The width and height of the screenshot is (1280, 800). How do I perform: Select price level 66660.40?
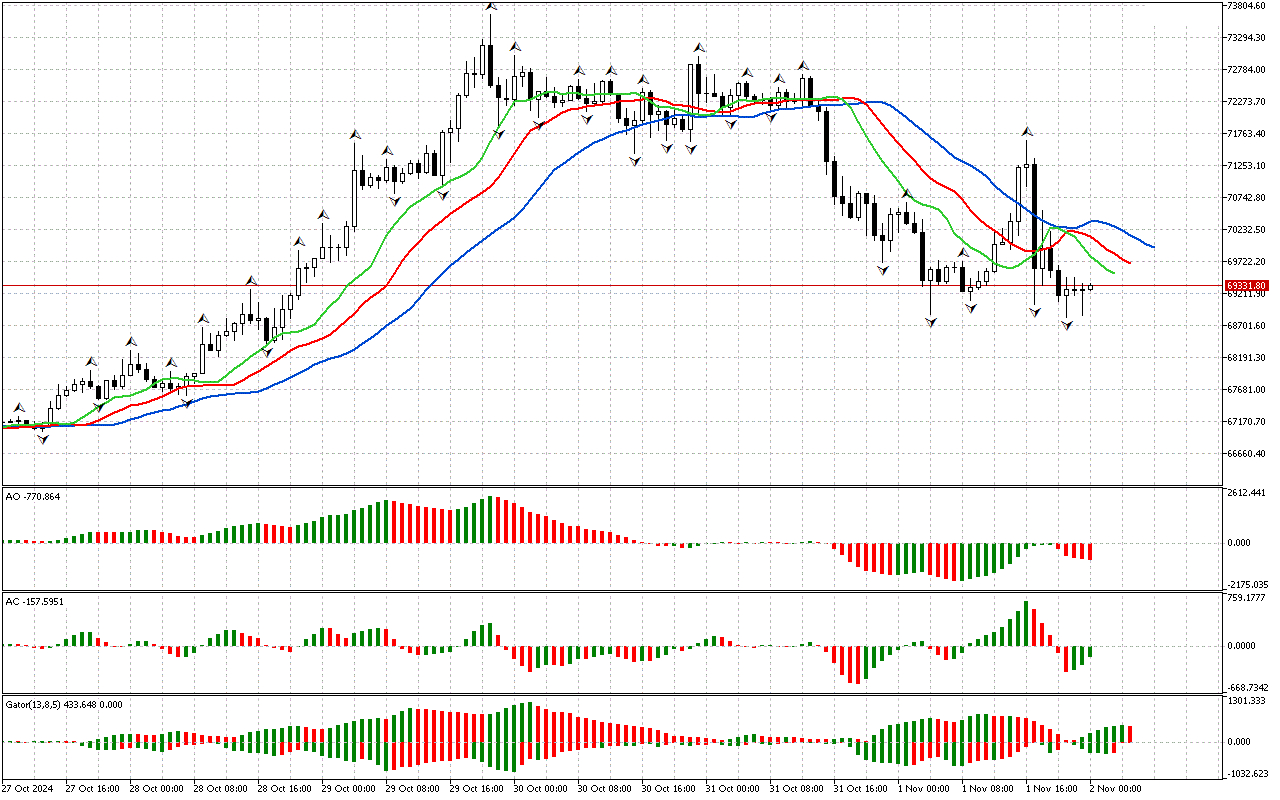point(1248,454)
